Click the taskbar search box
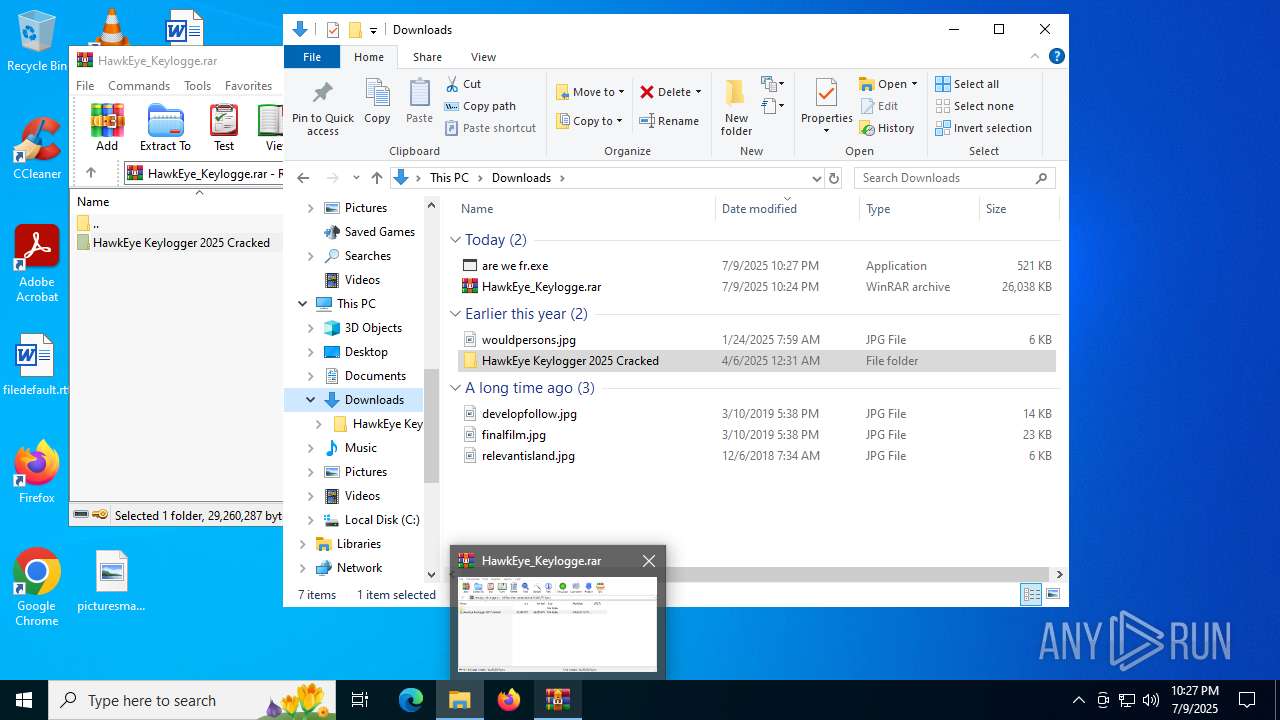 tap(193, 700)
